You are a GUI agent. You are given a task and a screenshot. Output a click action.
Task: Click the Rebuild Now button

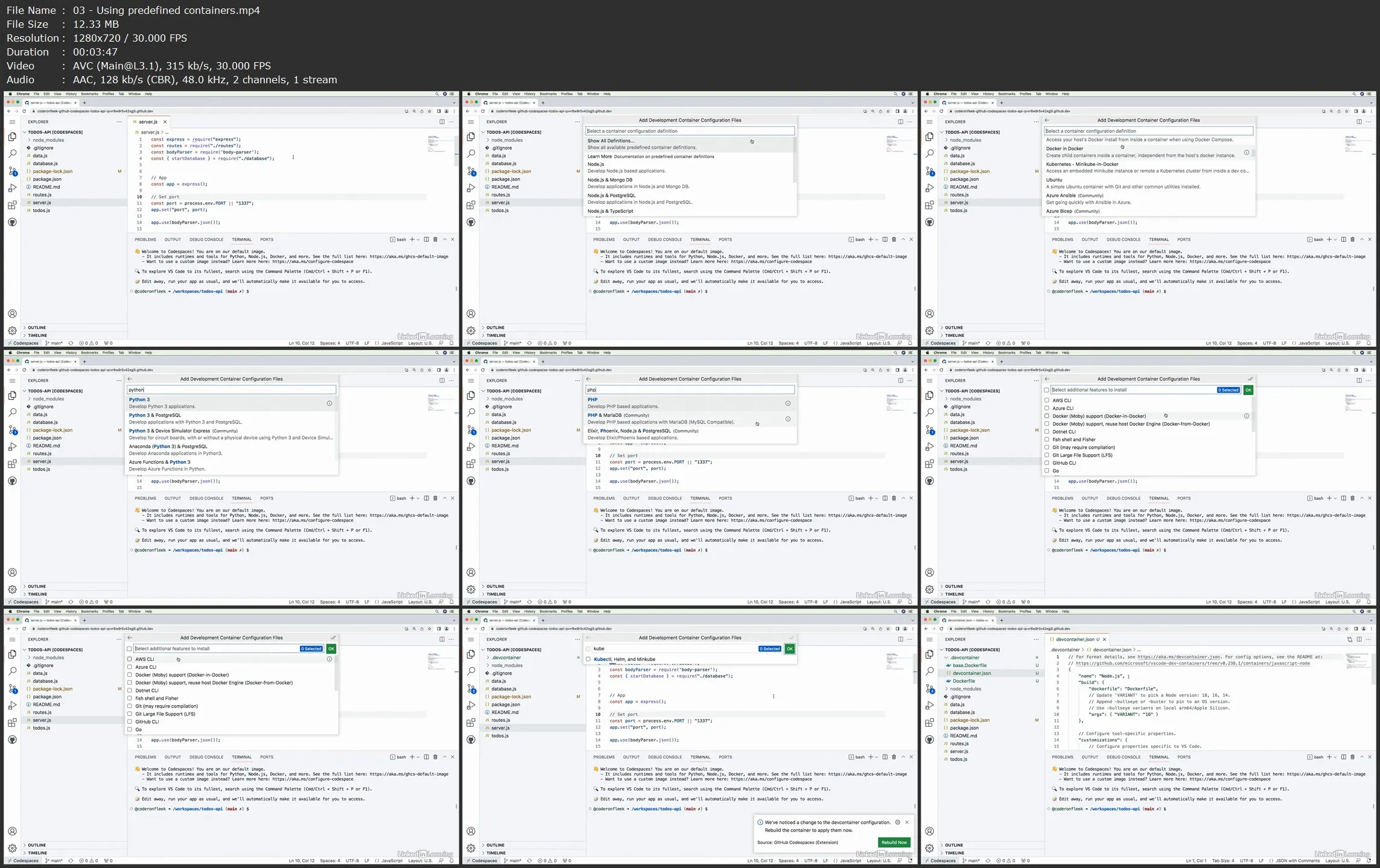point(894,843)
